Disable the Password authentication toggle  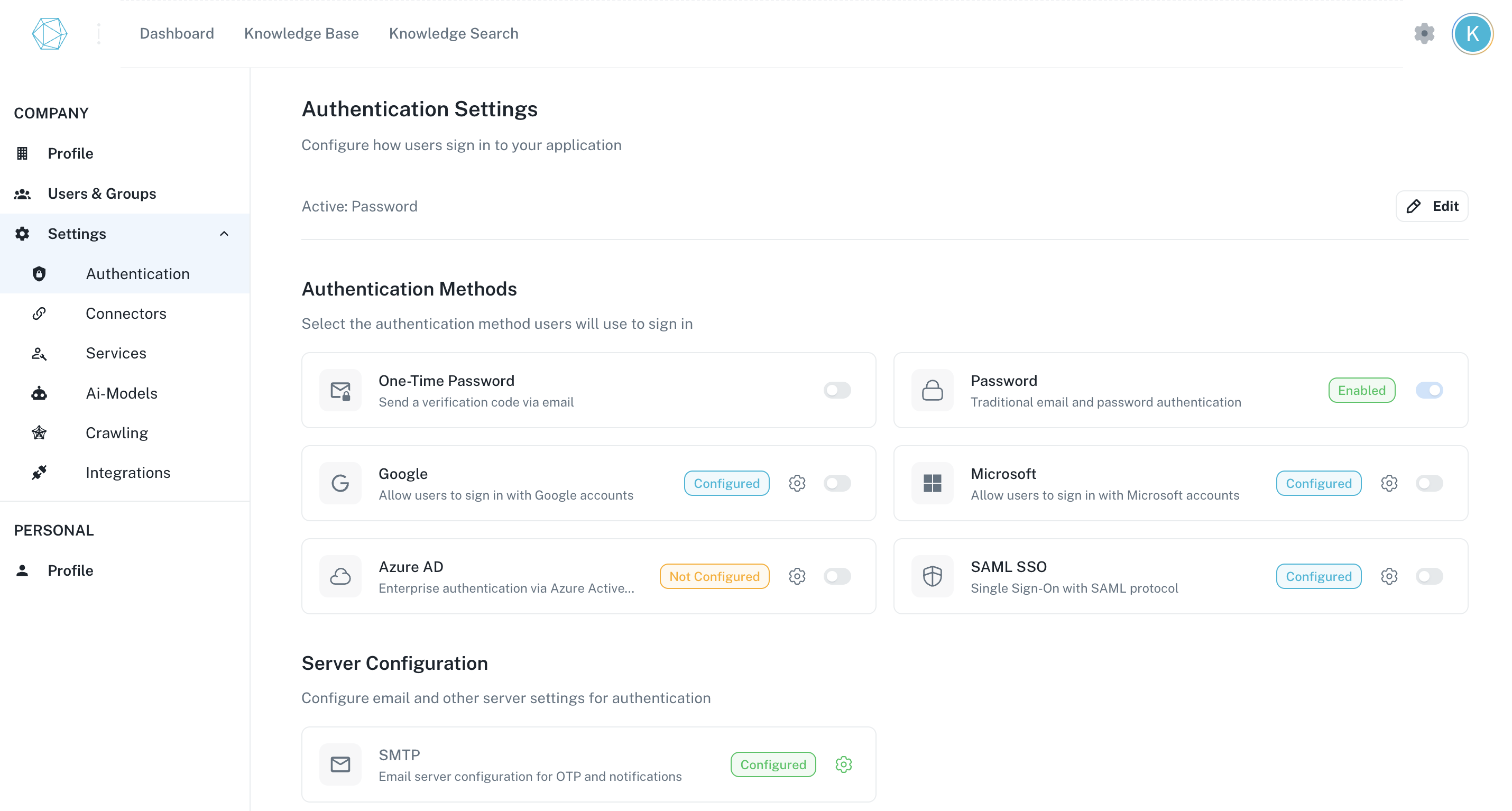pyautogui.click(x=1428, y=390)
